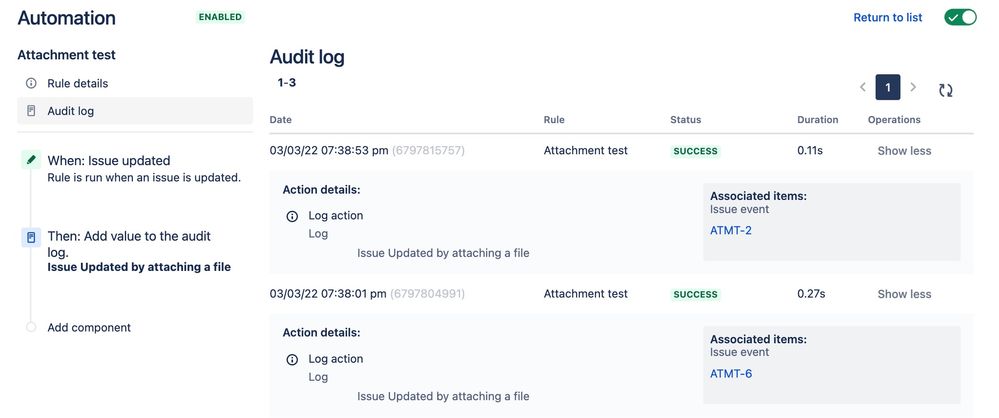Click info icon beside first Log action
999x418 pixels.
(292, 216)
